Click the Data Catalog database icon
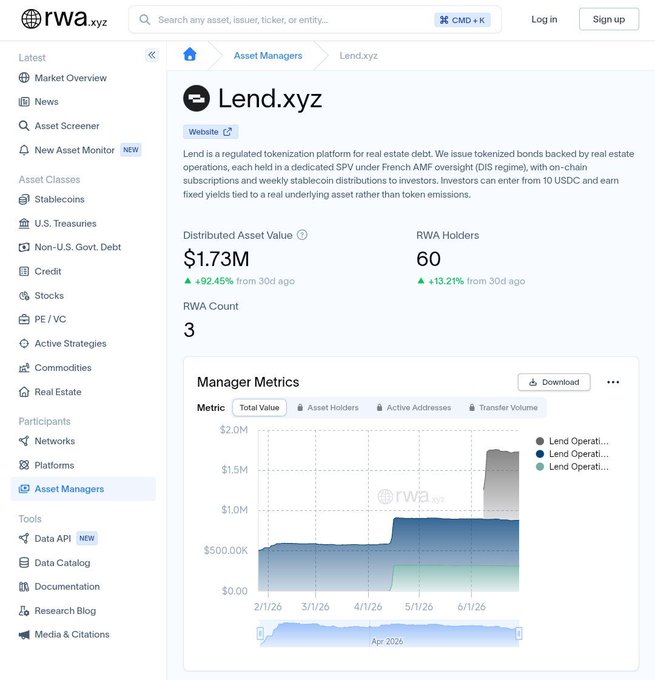This screenshot has width=655, height=680. click(24, 563)
